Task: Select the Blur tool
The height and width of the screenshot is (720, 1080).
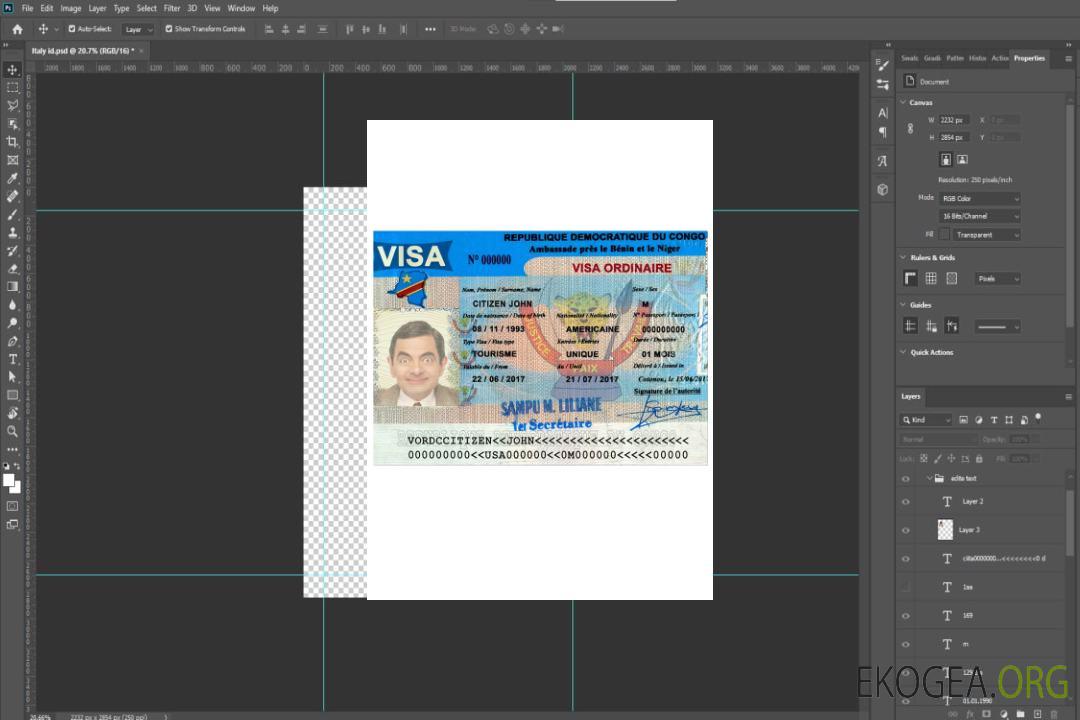Action: pos(12,305)
